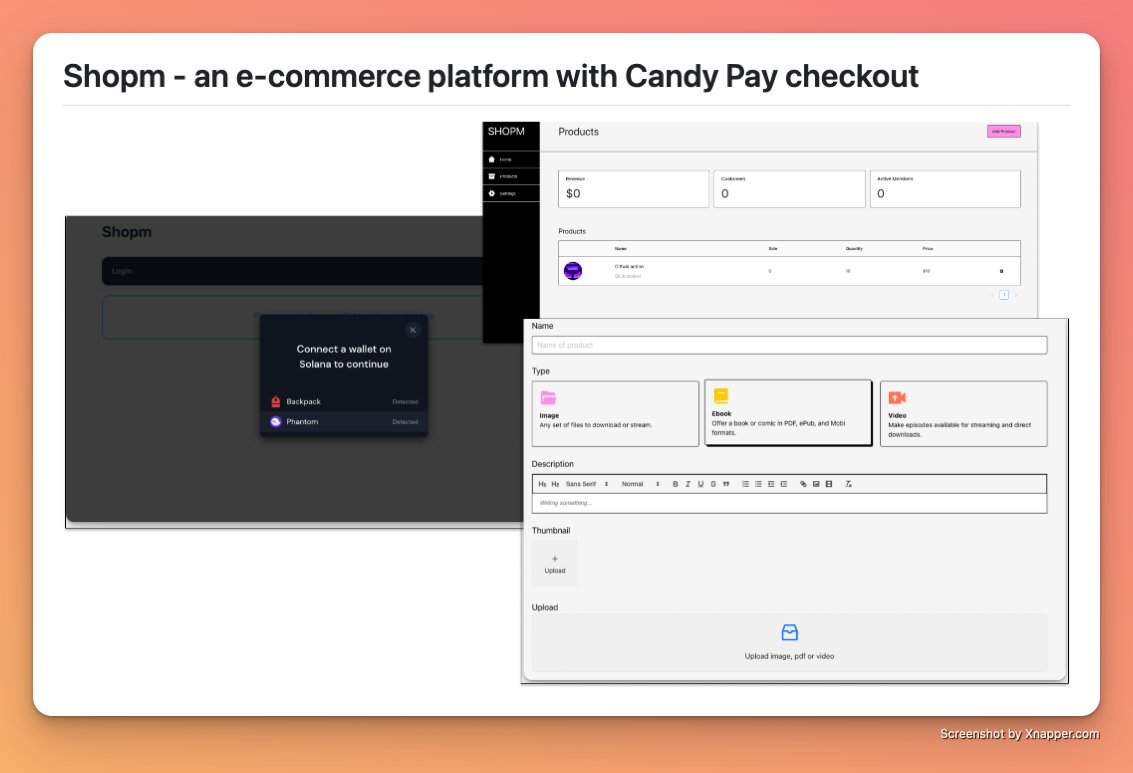
Task: Choose the Video product type card
Action: click(963, 413)
